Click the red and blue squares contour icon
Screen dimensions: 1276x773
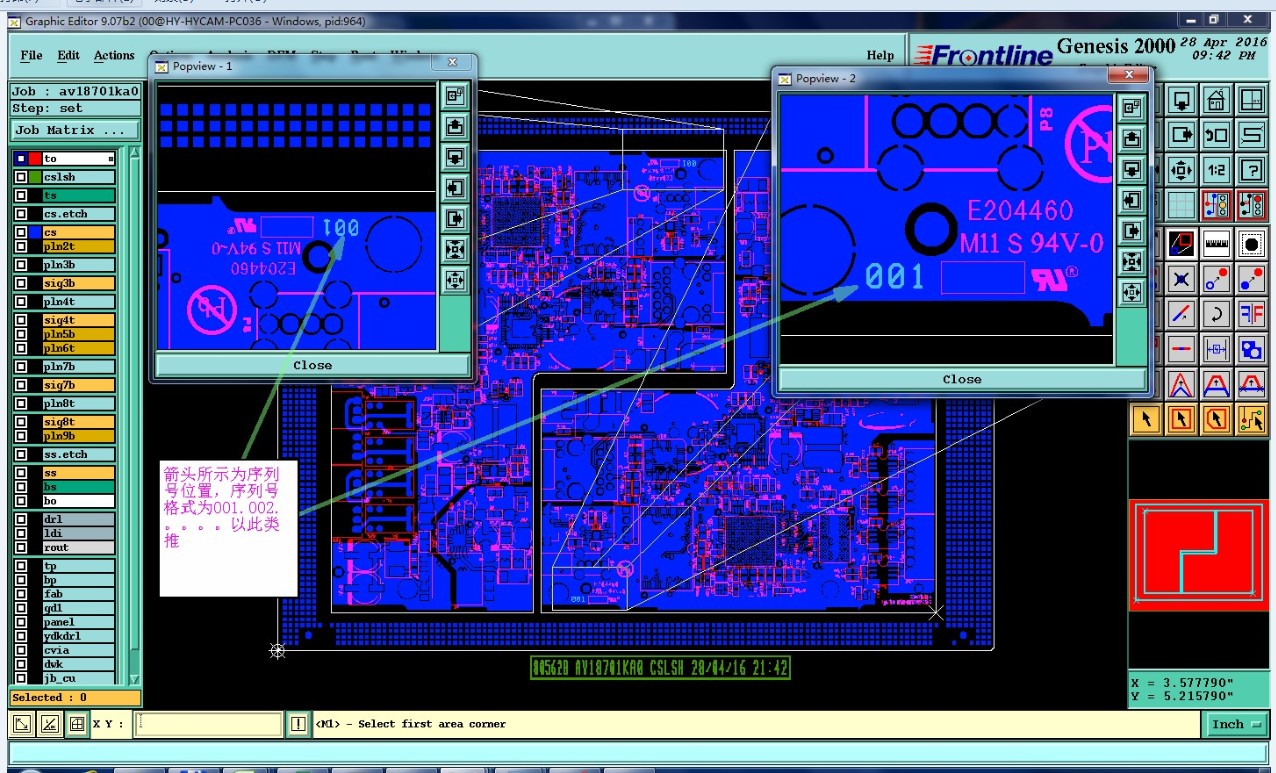(1182, 243)
